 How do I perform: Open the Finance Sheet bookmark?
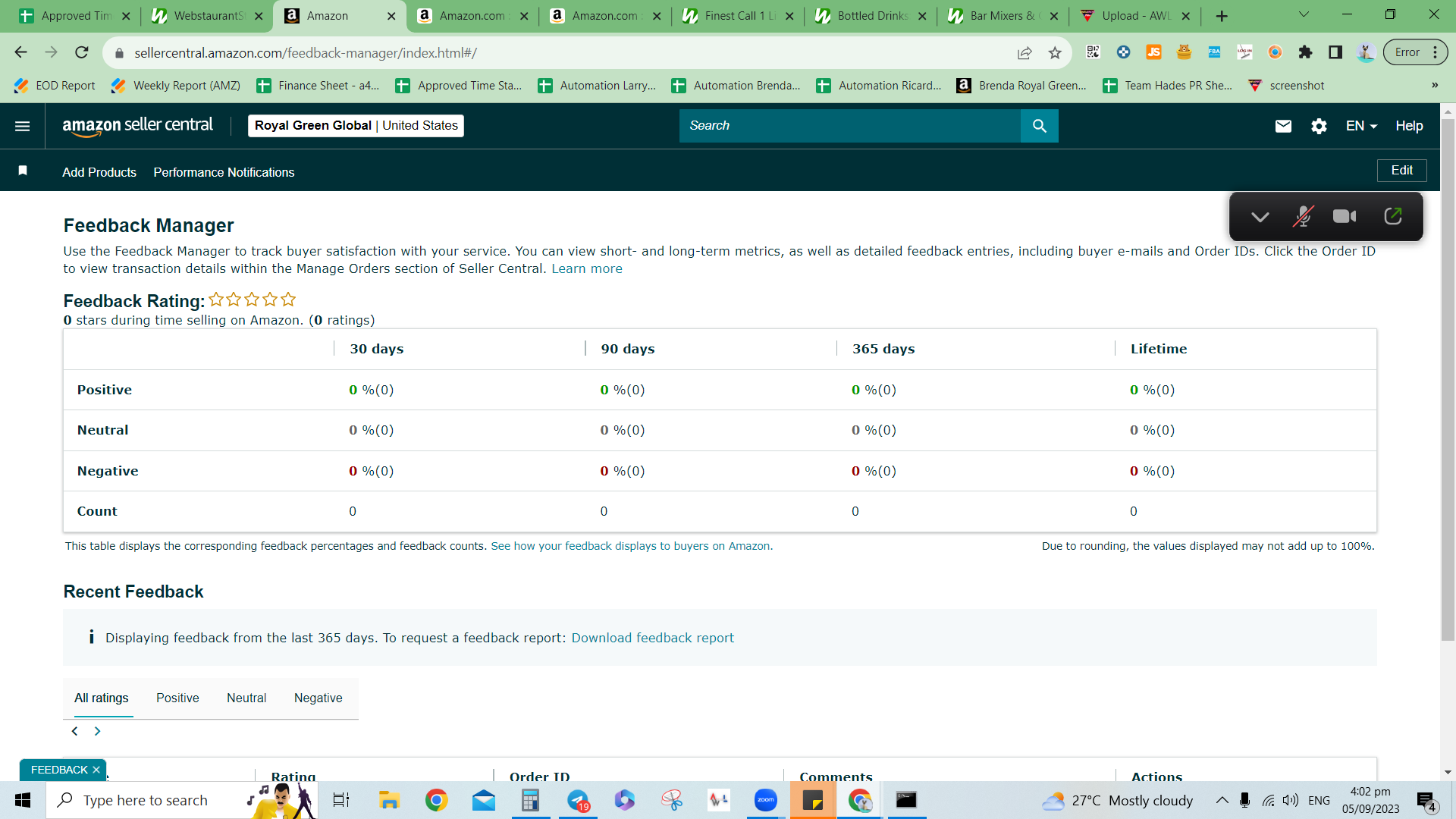[318, 86]
